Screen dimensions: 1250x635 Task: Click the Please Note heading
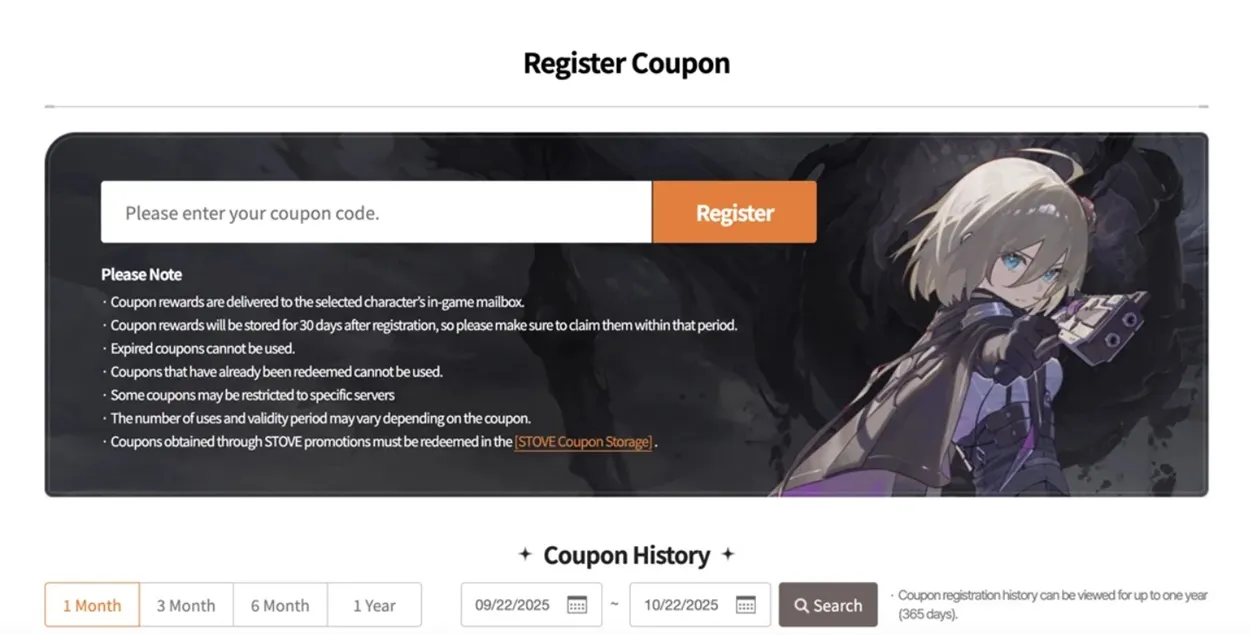142,274
